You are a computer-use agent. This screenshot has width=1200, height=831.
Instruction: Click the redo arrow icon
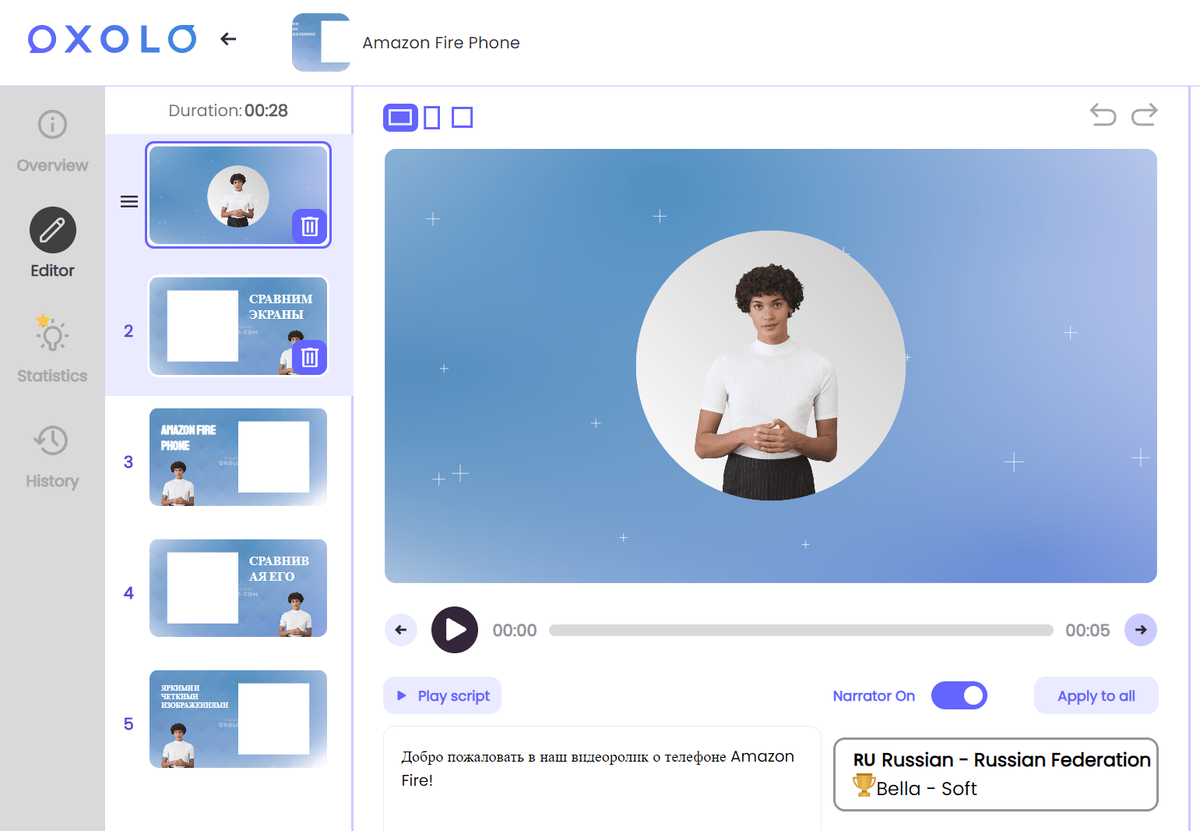(1144, 115)
